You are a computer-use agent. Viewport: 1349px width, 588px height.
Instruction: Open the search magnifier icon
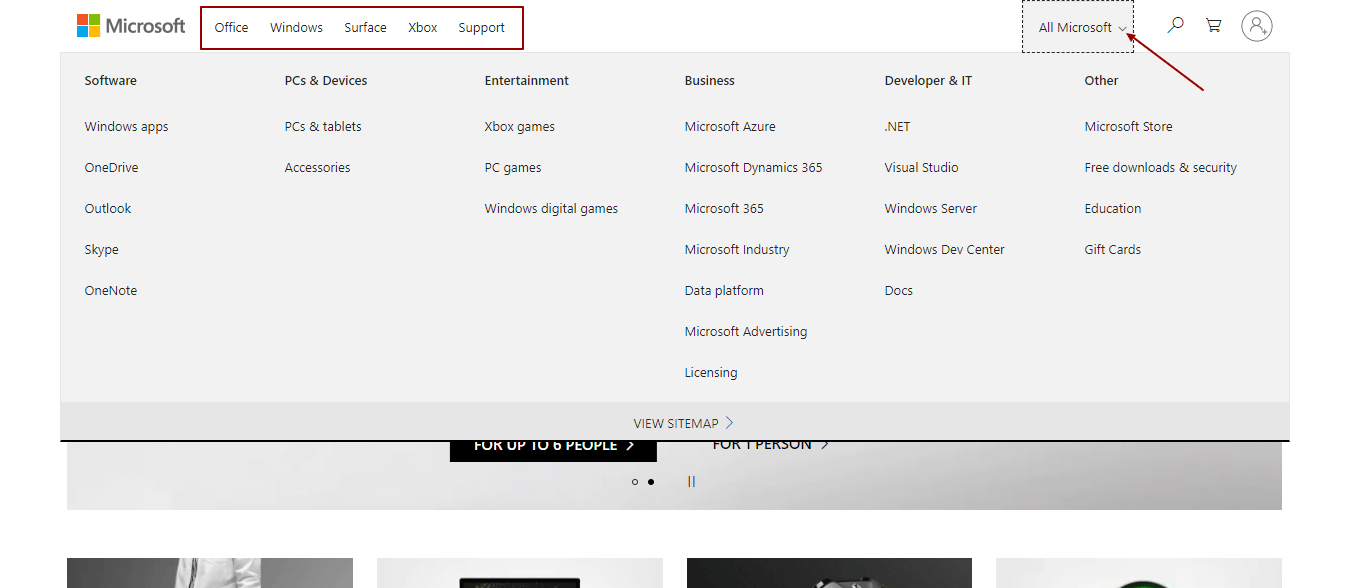1176,25
